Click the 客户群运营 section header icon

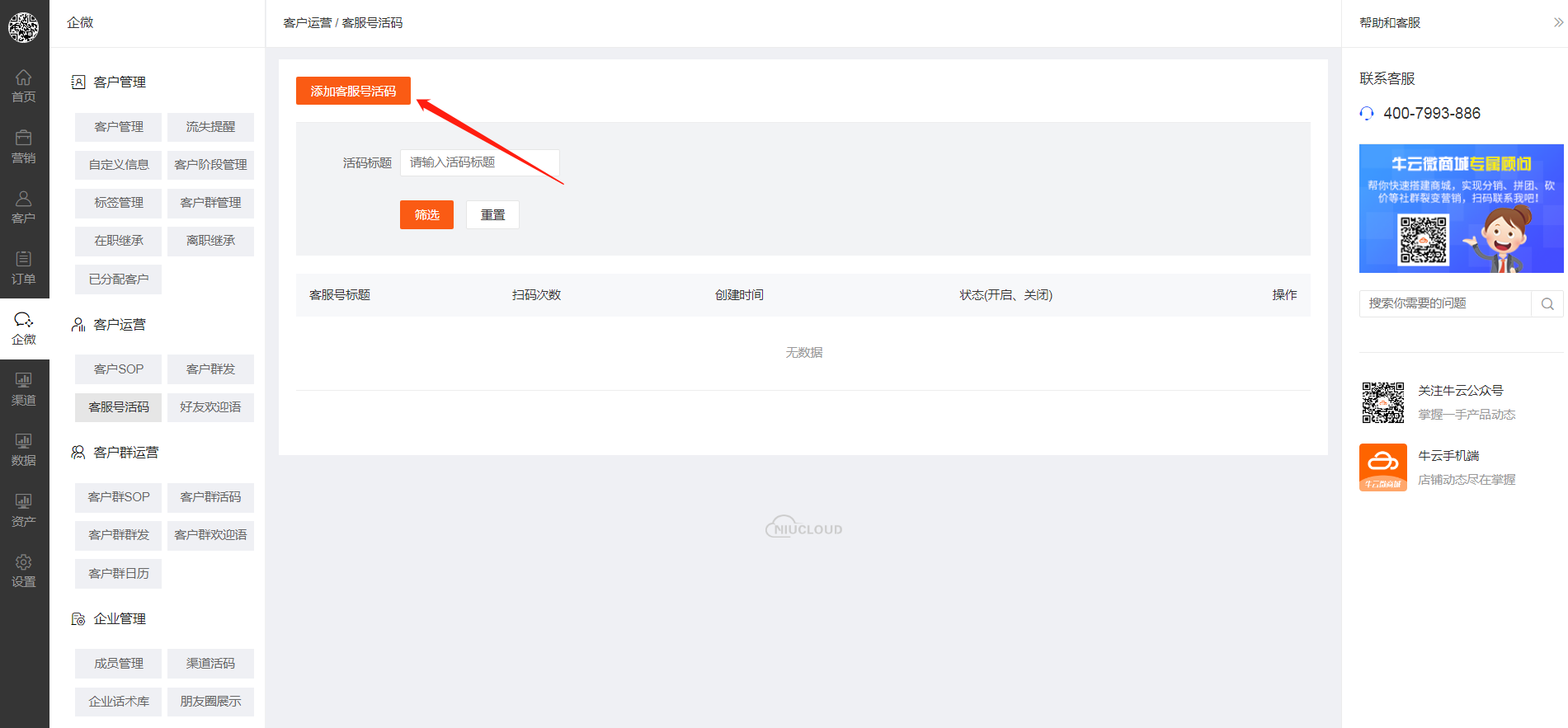click(x=78, y=453)
